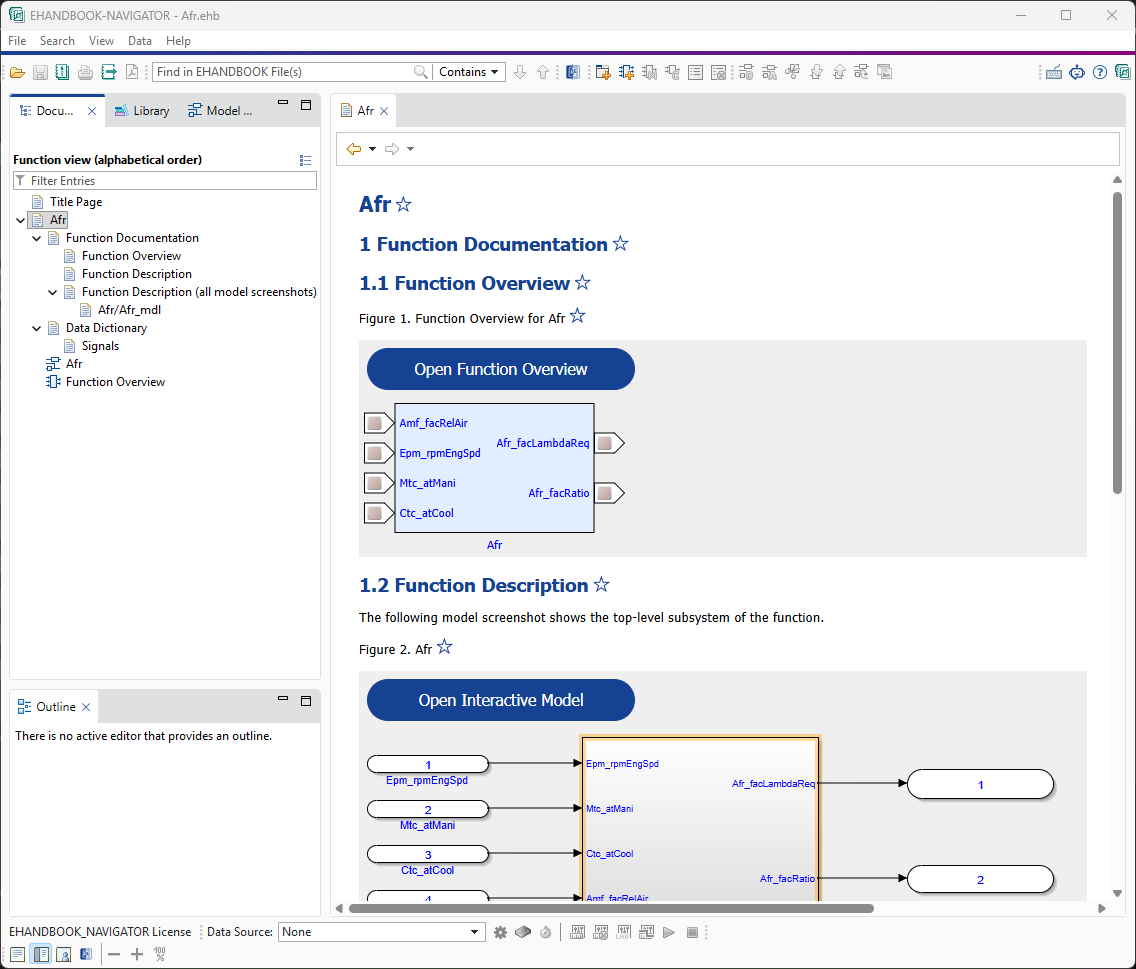Open the back history dropdown arrow
The width and height of the screenshot is (1136, 969).
tap(372, 149)
